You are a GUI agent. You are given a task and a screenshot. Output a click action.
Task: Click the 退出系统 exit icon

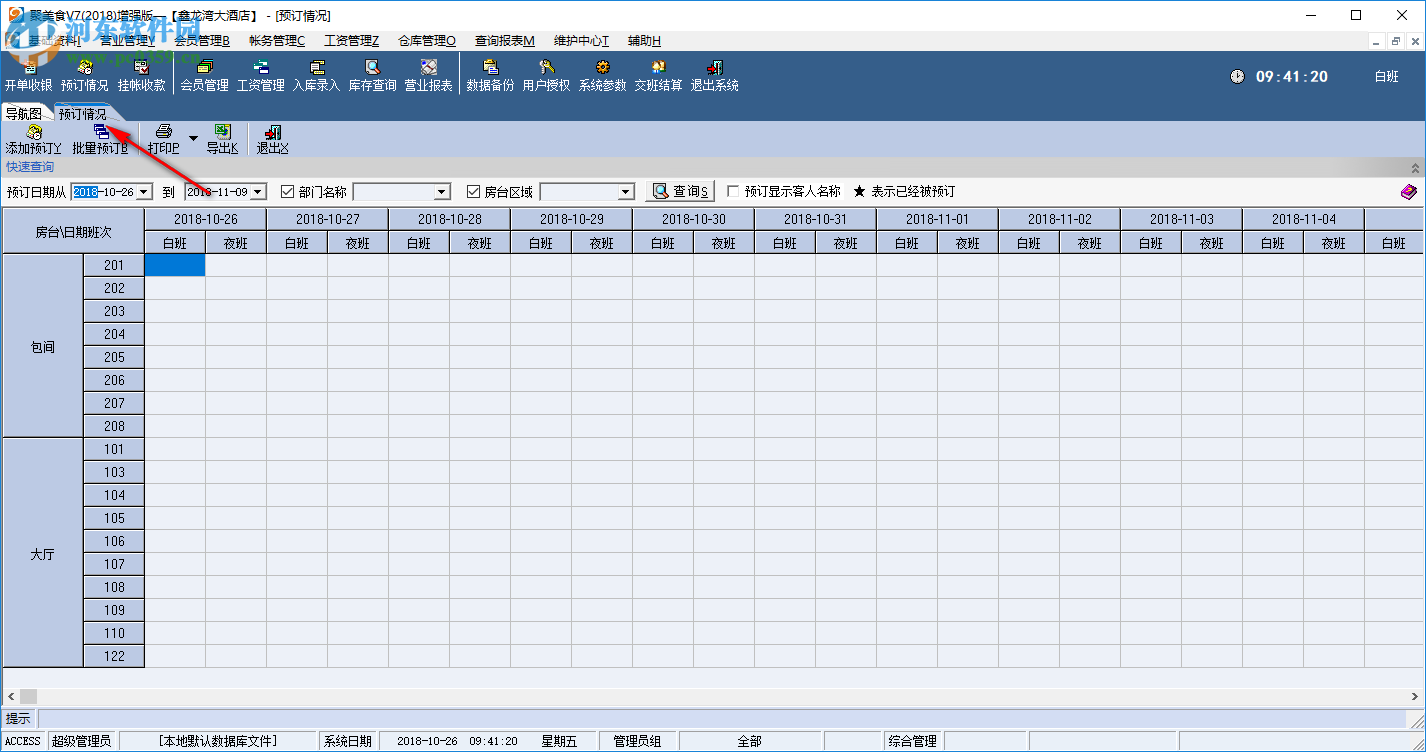point(714,76)
